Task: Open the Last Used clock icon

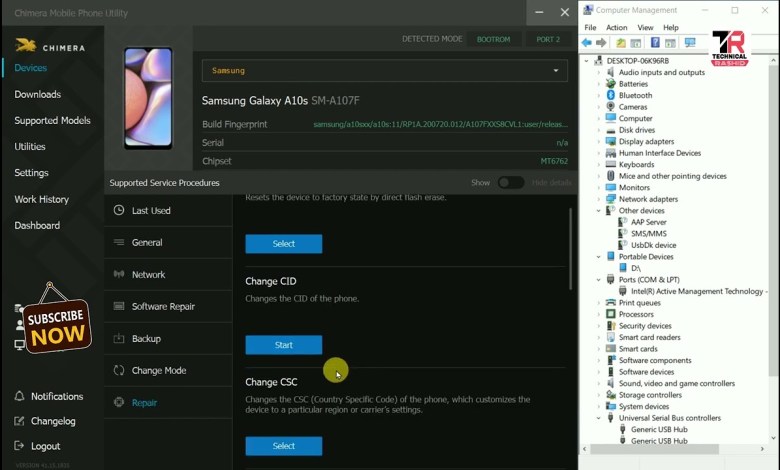Action: pyautogui.click(x=119, y=211)
